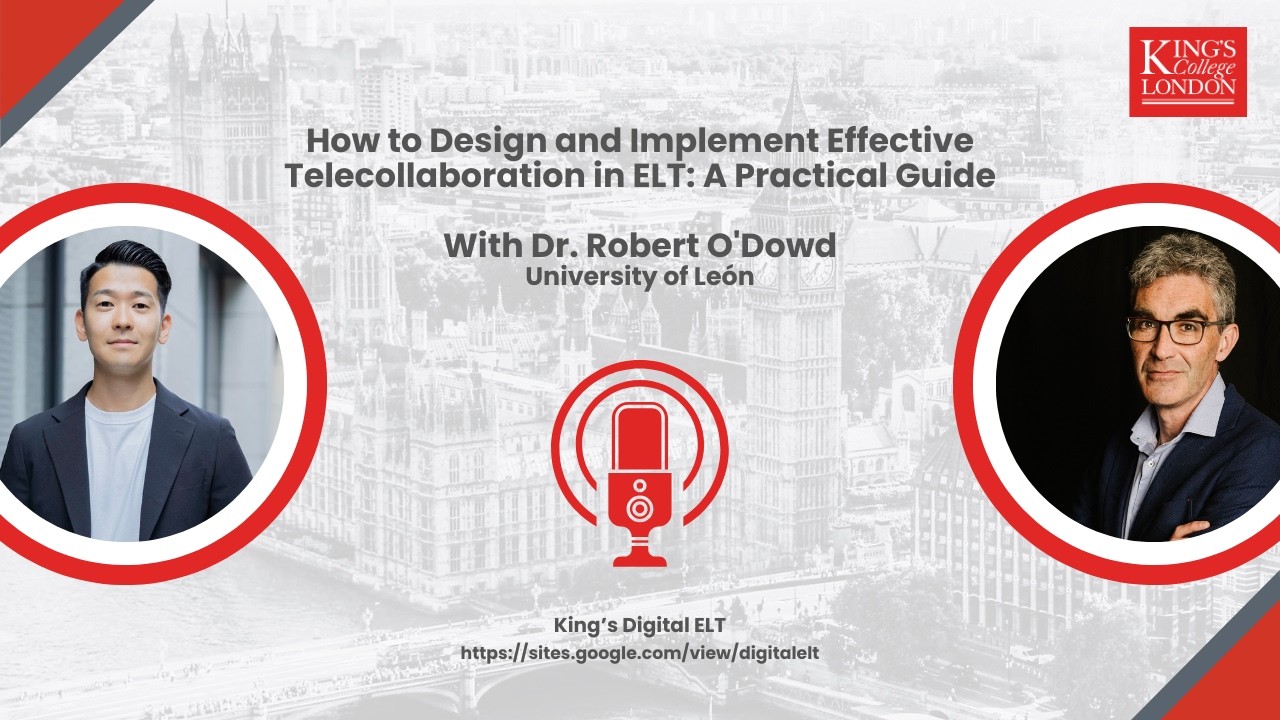Click the text "With Dr. Robert O'Dowd"

click(x=639, y=245)
